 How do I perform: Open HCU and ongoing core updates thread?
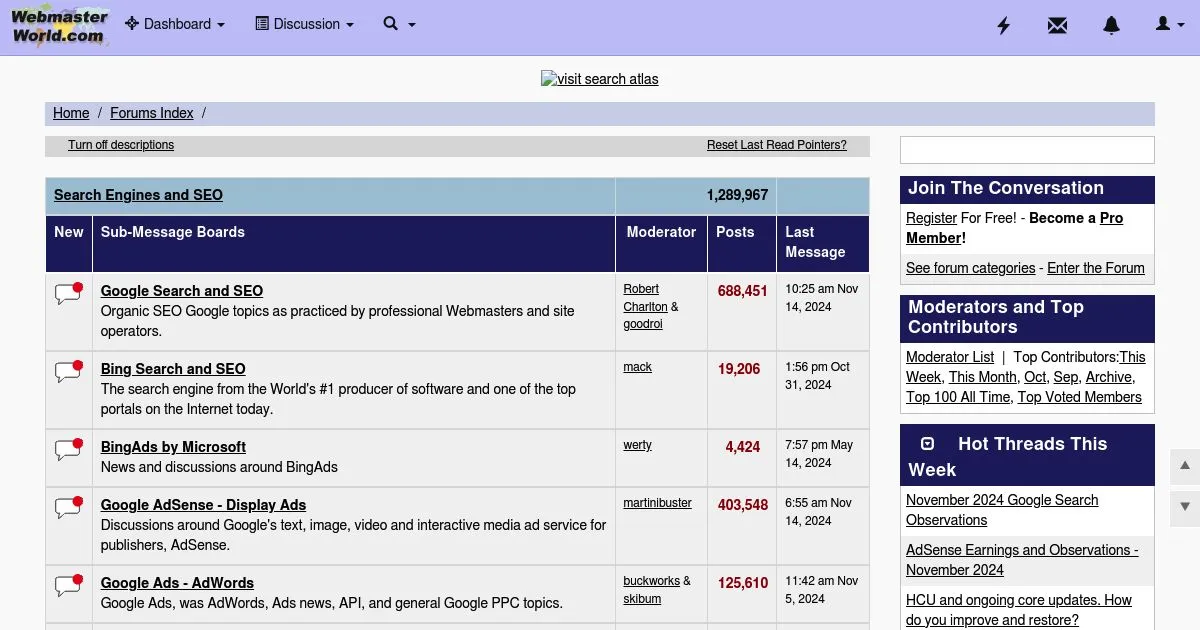[1019, 610]
